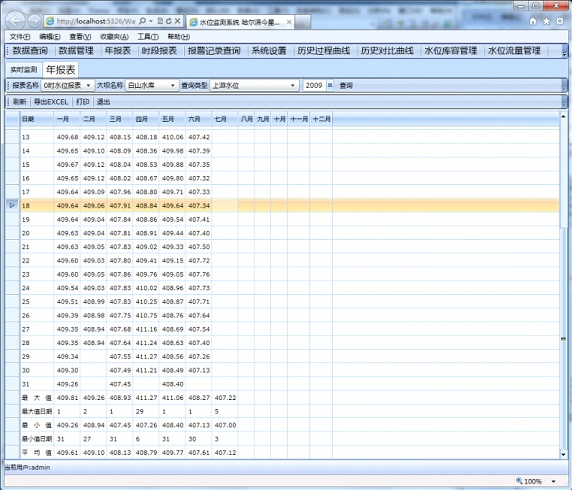Open the browser Home icon
This screenshot has width=572, height=490.
tap(533, 21)
